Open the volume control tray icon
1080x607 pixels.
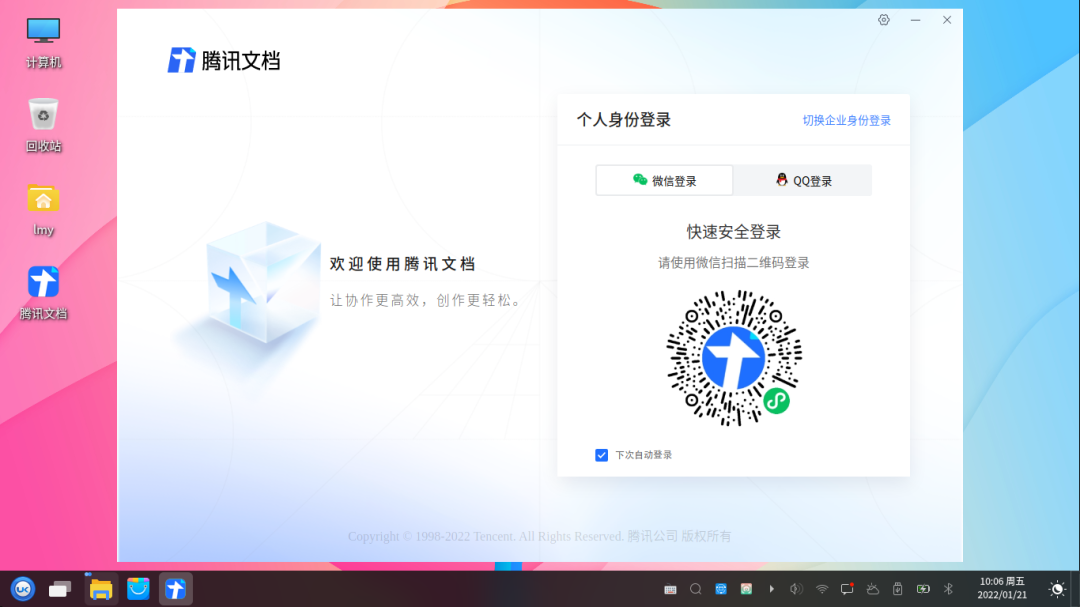pyautogui.click(x=796, y=589)
